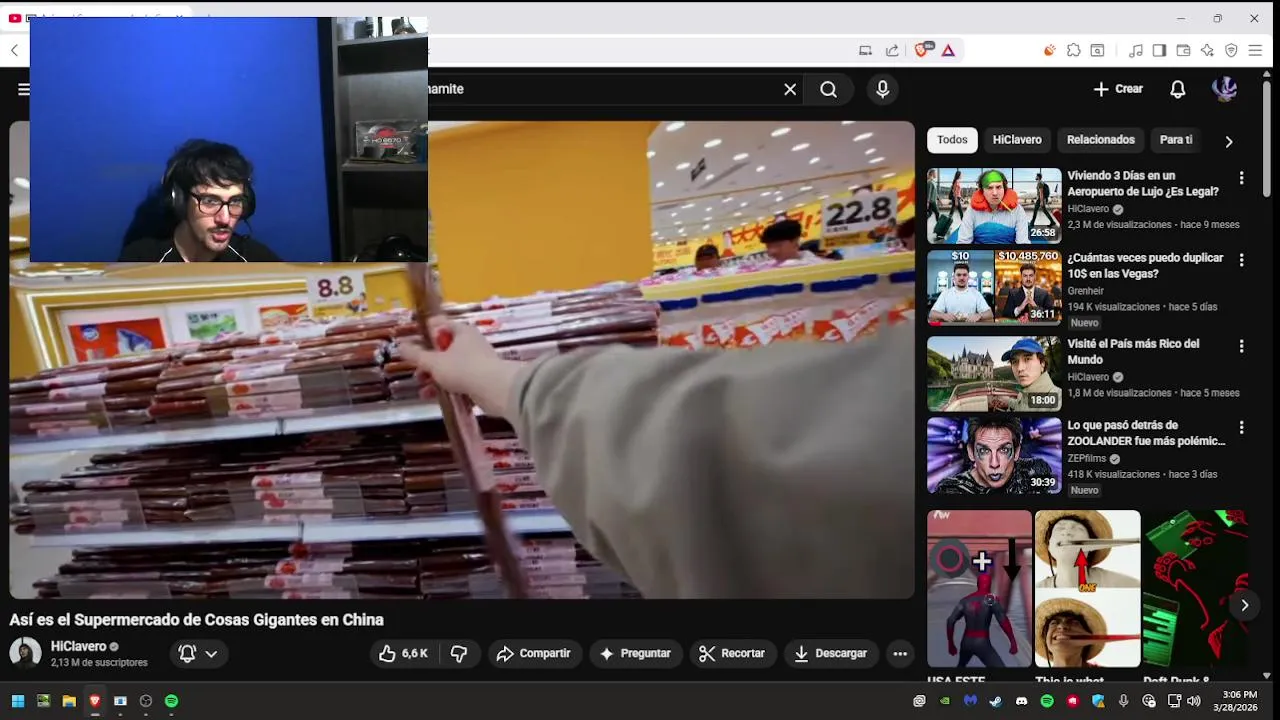Viewport: 1280px width, 720px height.
Task: Click the Recortar clip button
Action: click(x=733, y=654)
